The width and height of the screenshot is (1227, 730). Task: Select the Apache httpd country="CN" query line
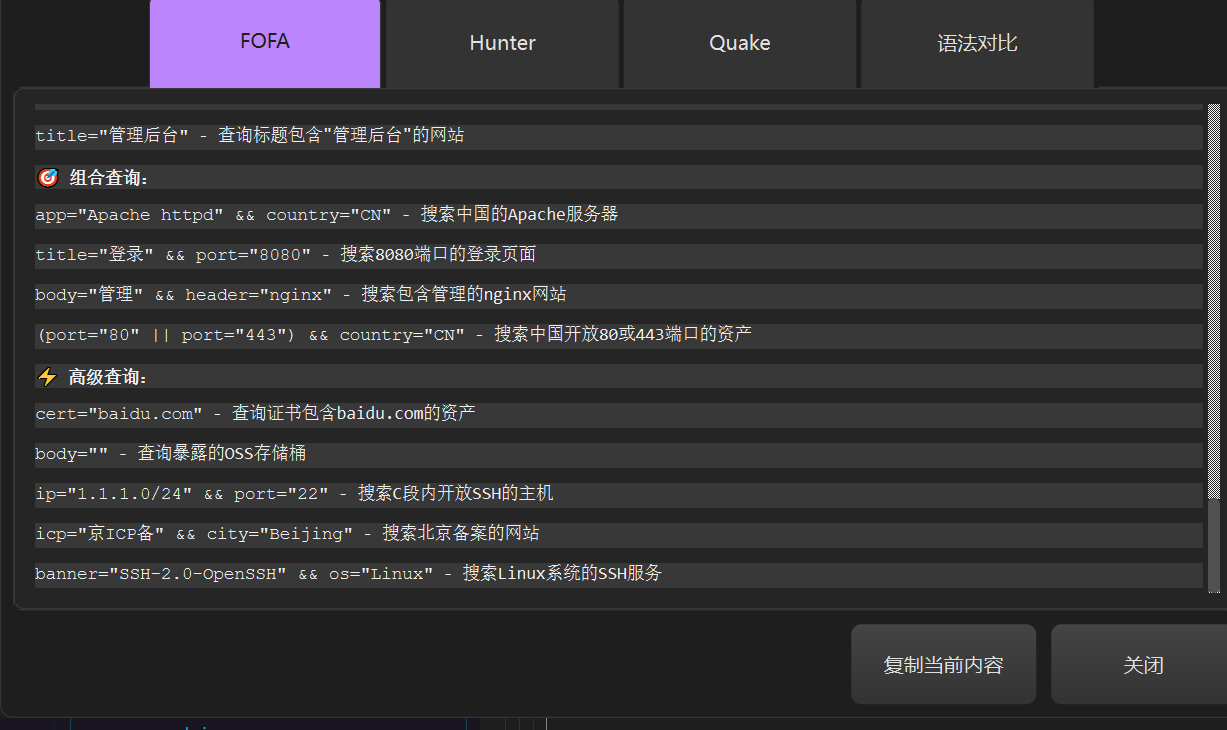click(327, 215)
